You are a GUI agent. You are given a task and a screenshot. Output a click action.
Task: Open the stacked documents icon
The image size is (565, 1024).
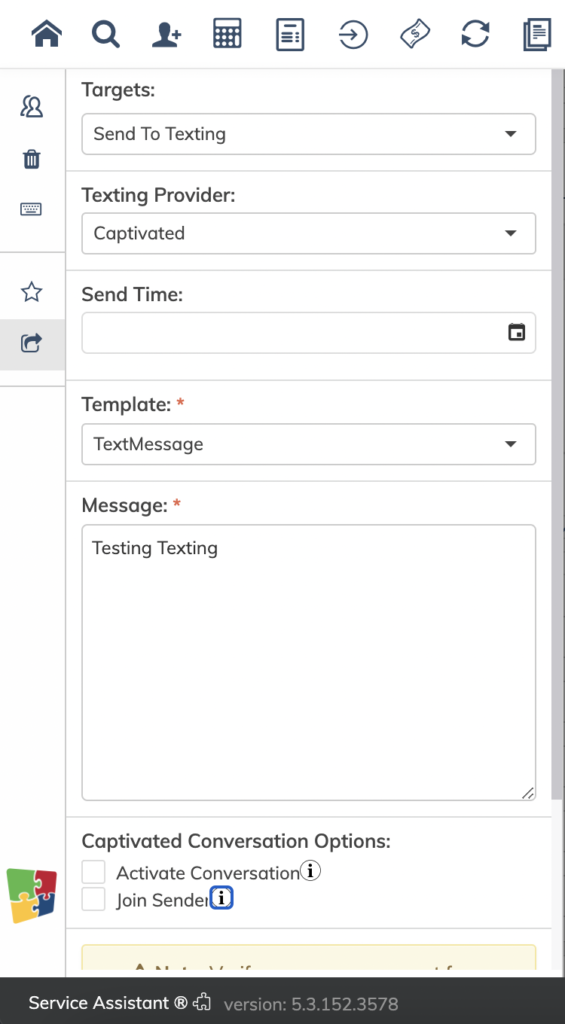[x=538, y=34]
